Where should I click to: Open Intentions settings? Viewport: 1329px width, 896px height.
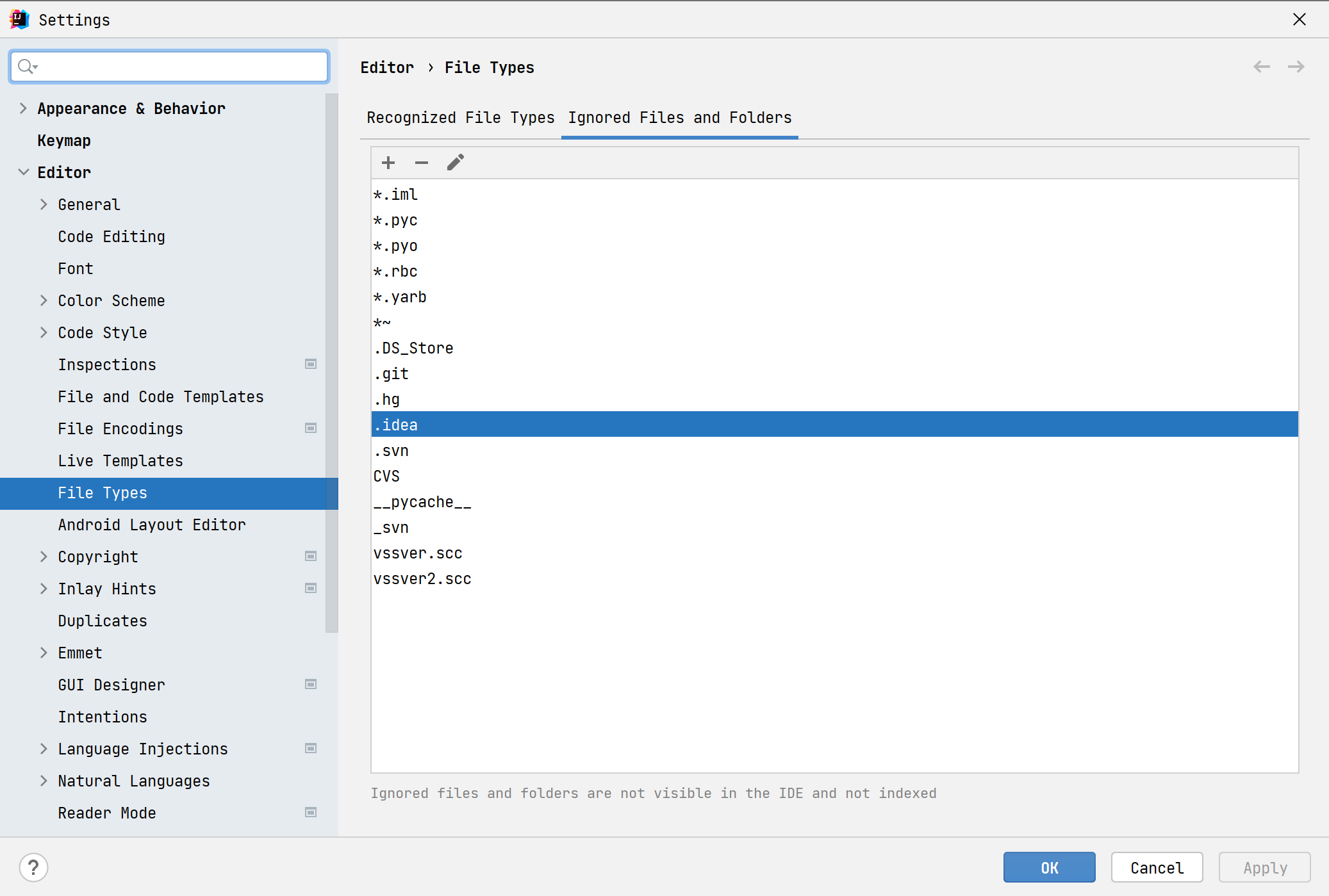tap(103, 717)
